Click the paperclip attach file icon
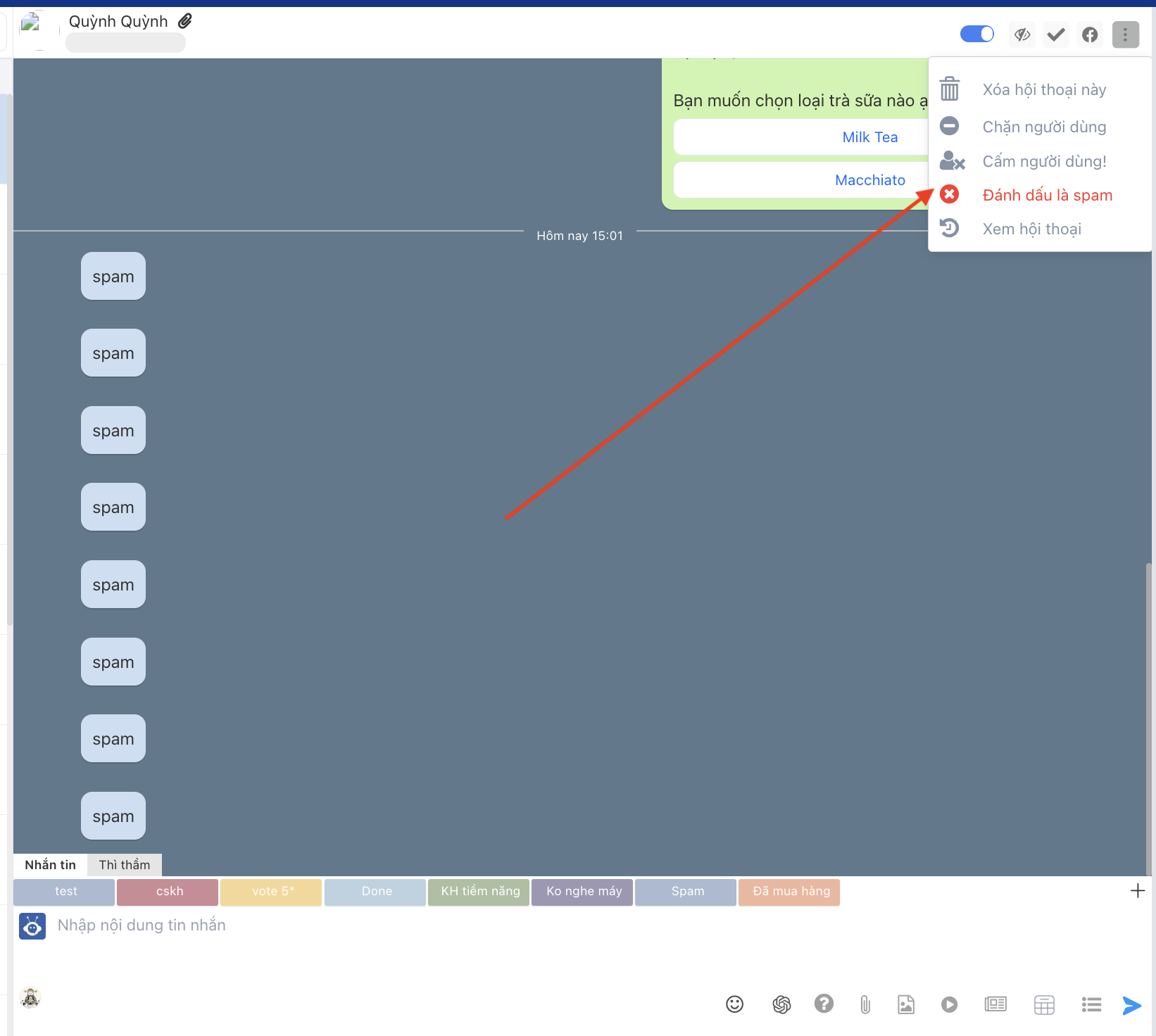 click(x=865, y=1004)
